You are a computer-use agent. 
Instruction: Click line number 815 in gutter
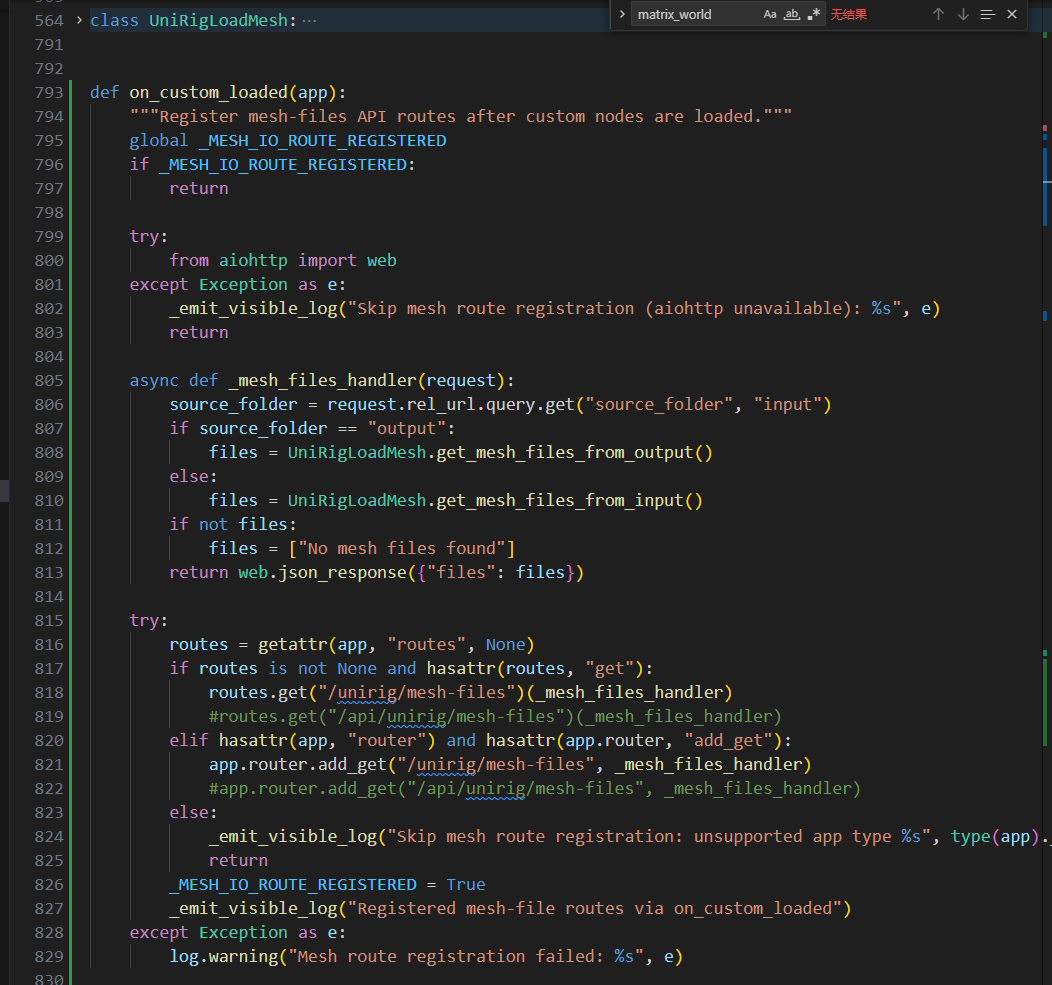[48, 620]
